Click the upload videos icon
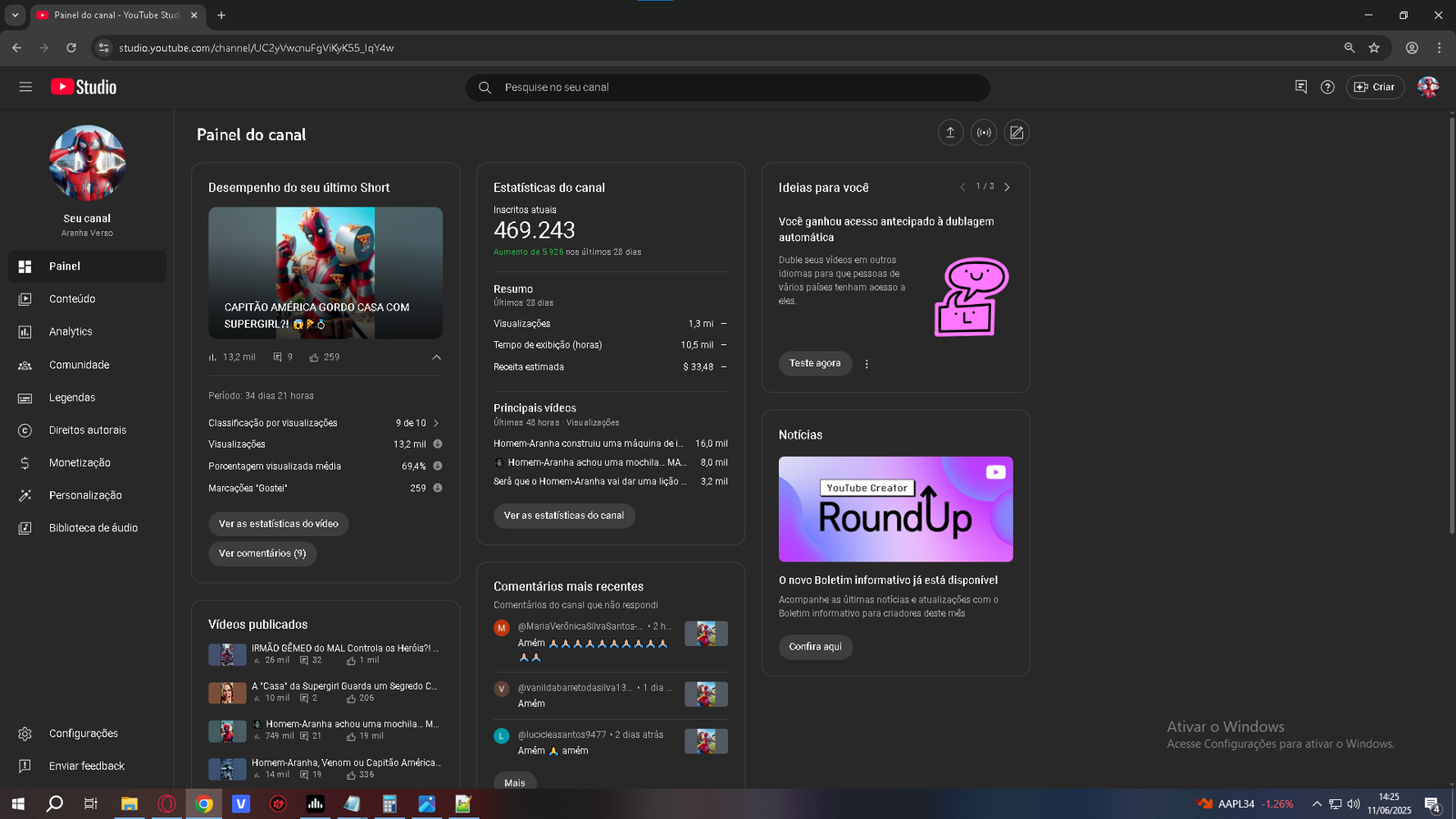This screenshot has width=1456, height=819. pos(950,133)
